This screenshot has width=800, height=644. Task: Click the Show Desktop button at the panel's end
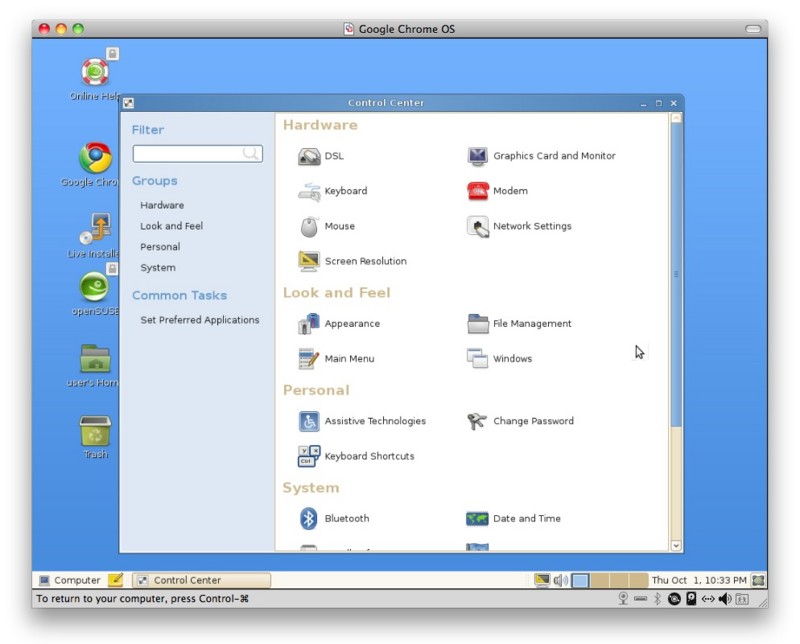pyautogui.click(x=758, y=580)
